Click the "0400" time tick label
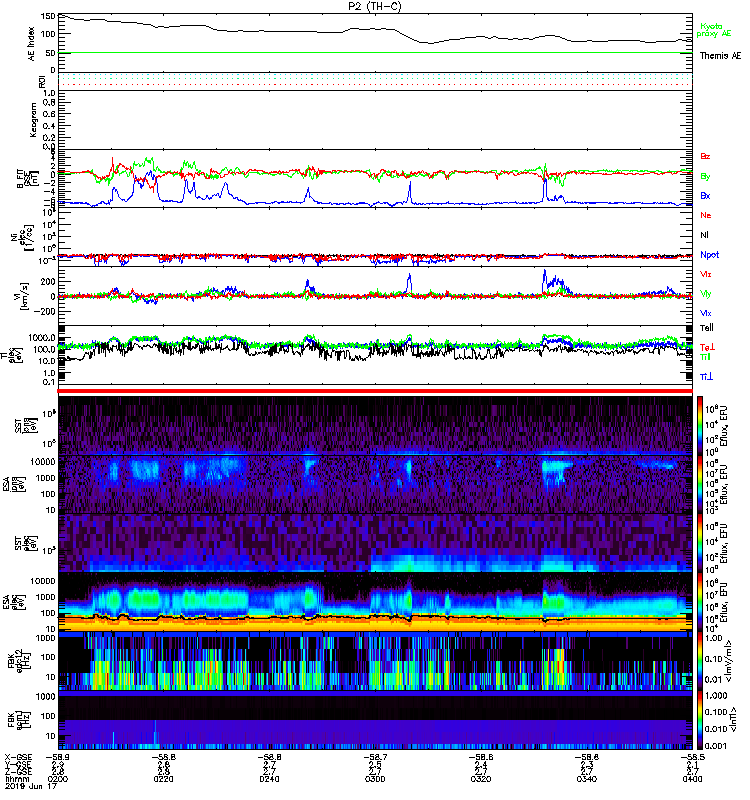The width and height of the screenshot is (750, 800). click(692, 779)
